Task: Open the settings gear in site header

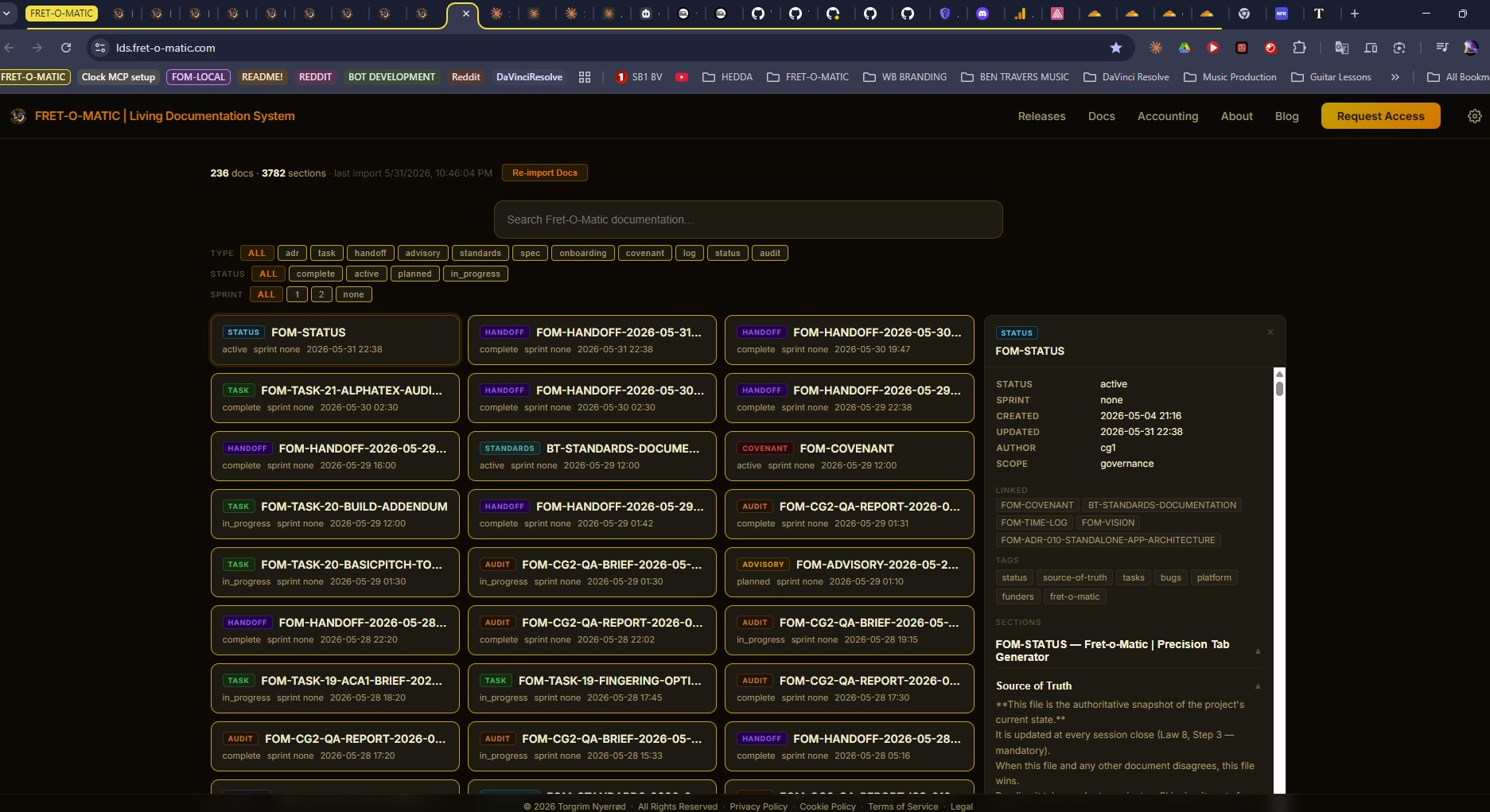Action: (x=1474, y=116)
